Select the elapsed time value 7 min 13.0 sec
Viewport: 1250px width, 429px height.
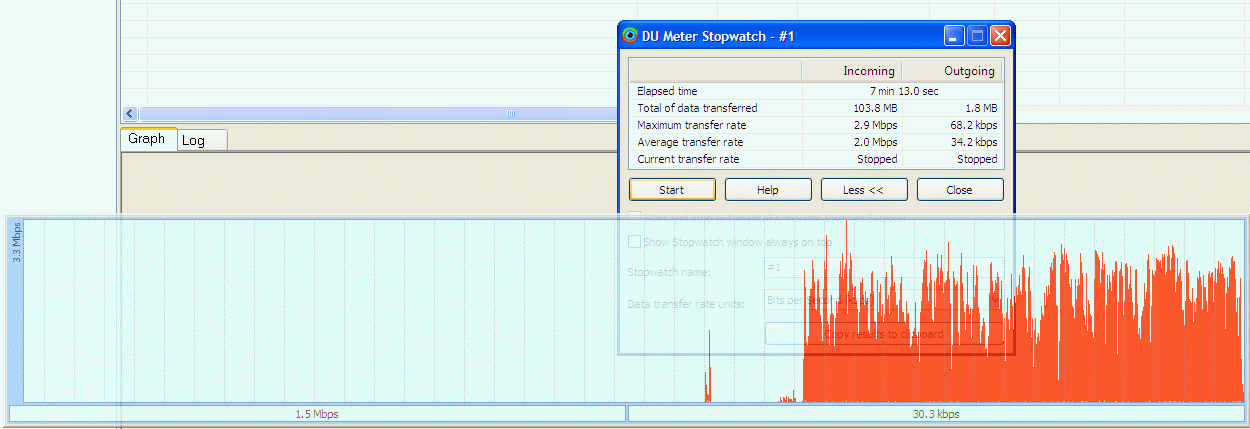(x=904, y=91)
